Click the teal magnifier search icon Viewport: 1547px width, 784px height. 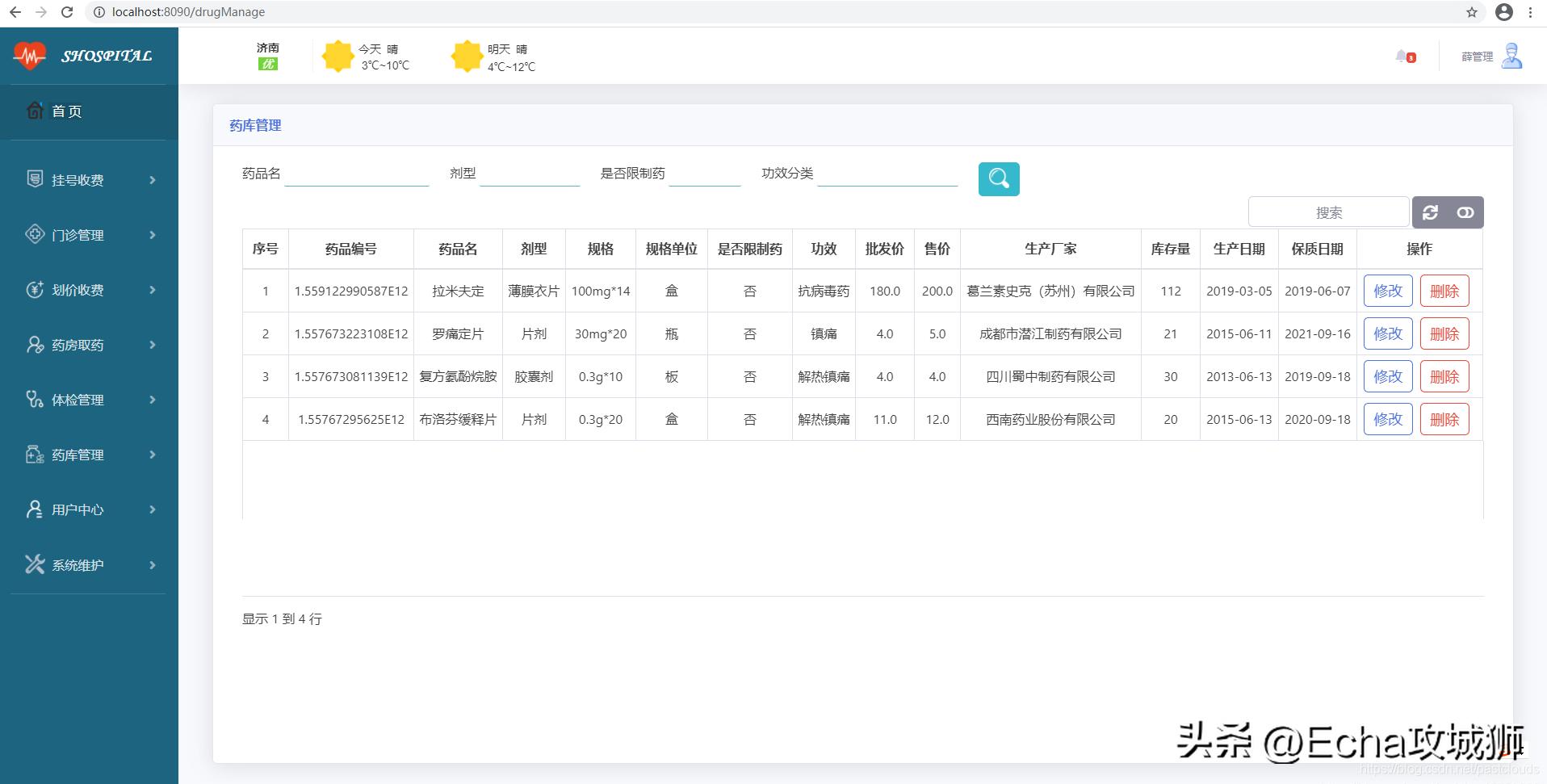click(999, 178)
